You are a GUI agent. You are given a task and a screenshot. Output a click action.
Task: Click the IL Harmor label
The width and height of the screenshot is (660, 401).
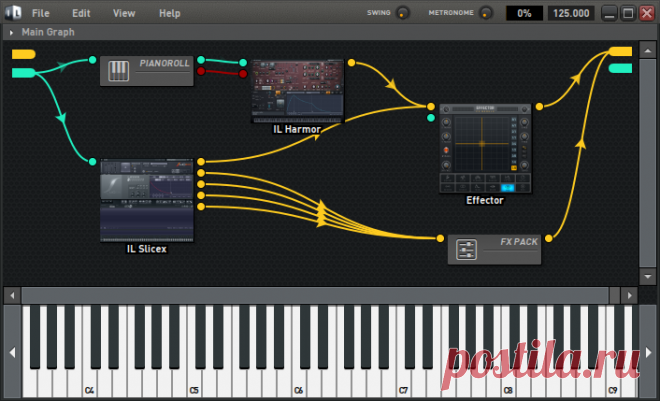(297, 130)
